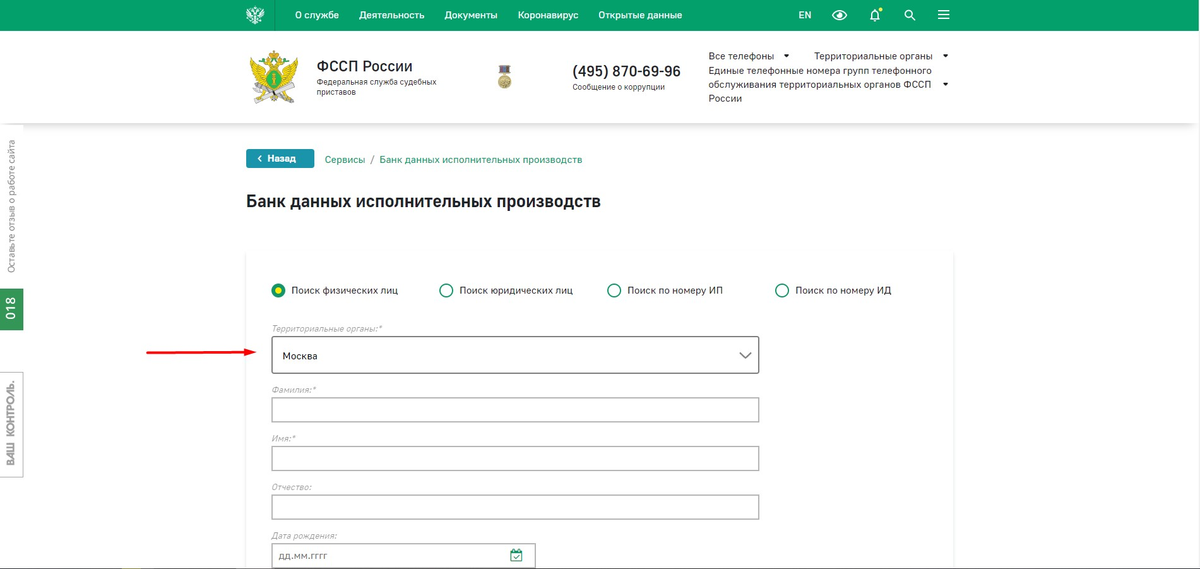Screen dimensions: 1200x569
Task: Click the FSSP emblem icon in top bar
Action: 255,15
